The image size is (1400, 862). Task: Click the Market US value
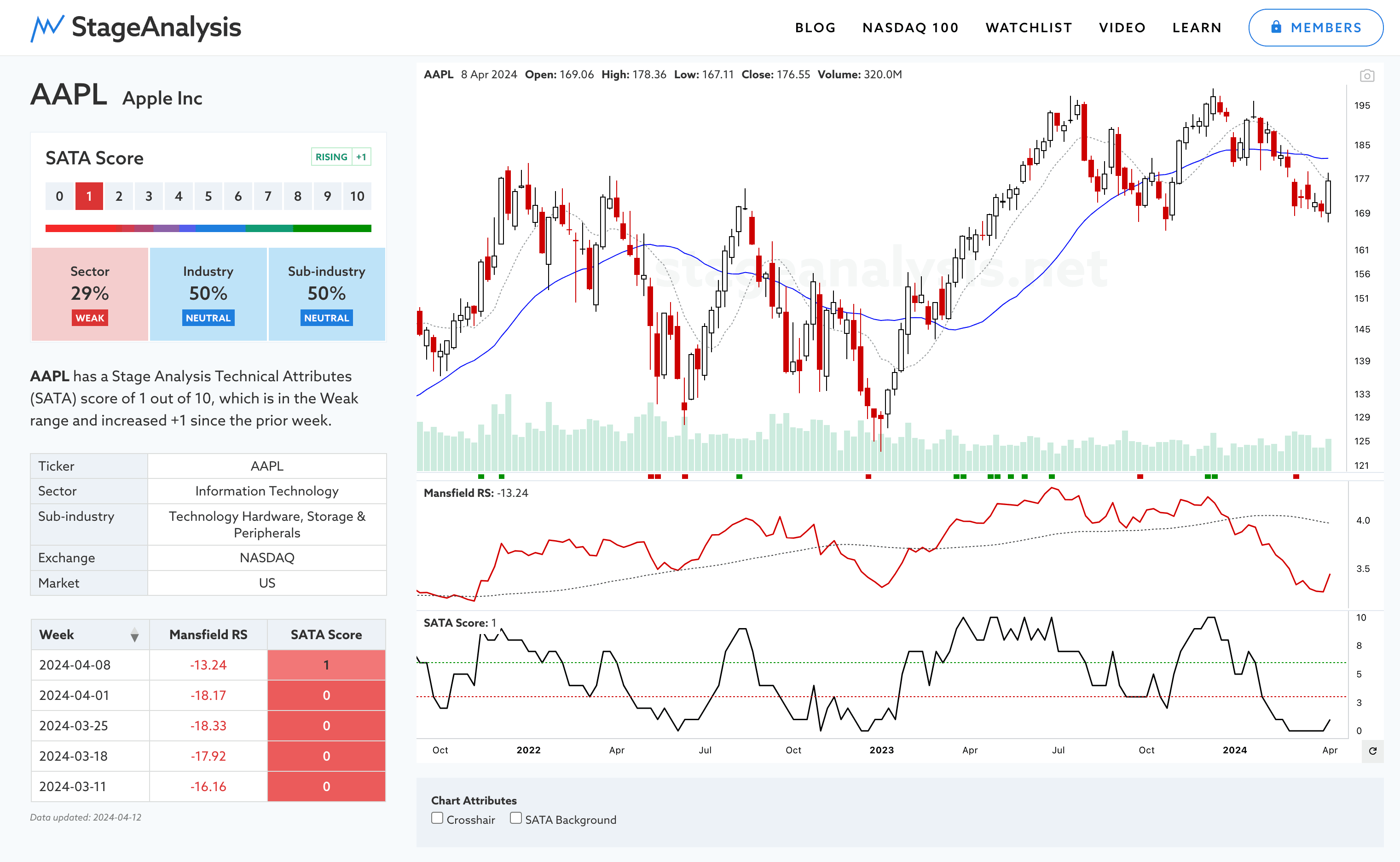(x=266, y=582)
